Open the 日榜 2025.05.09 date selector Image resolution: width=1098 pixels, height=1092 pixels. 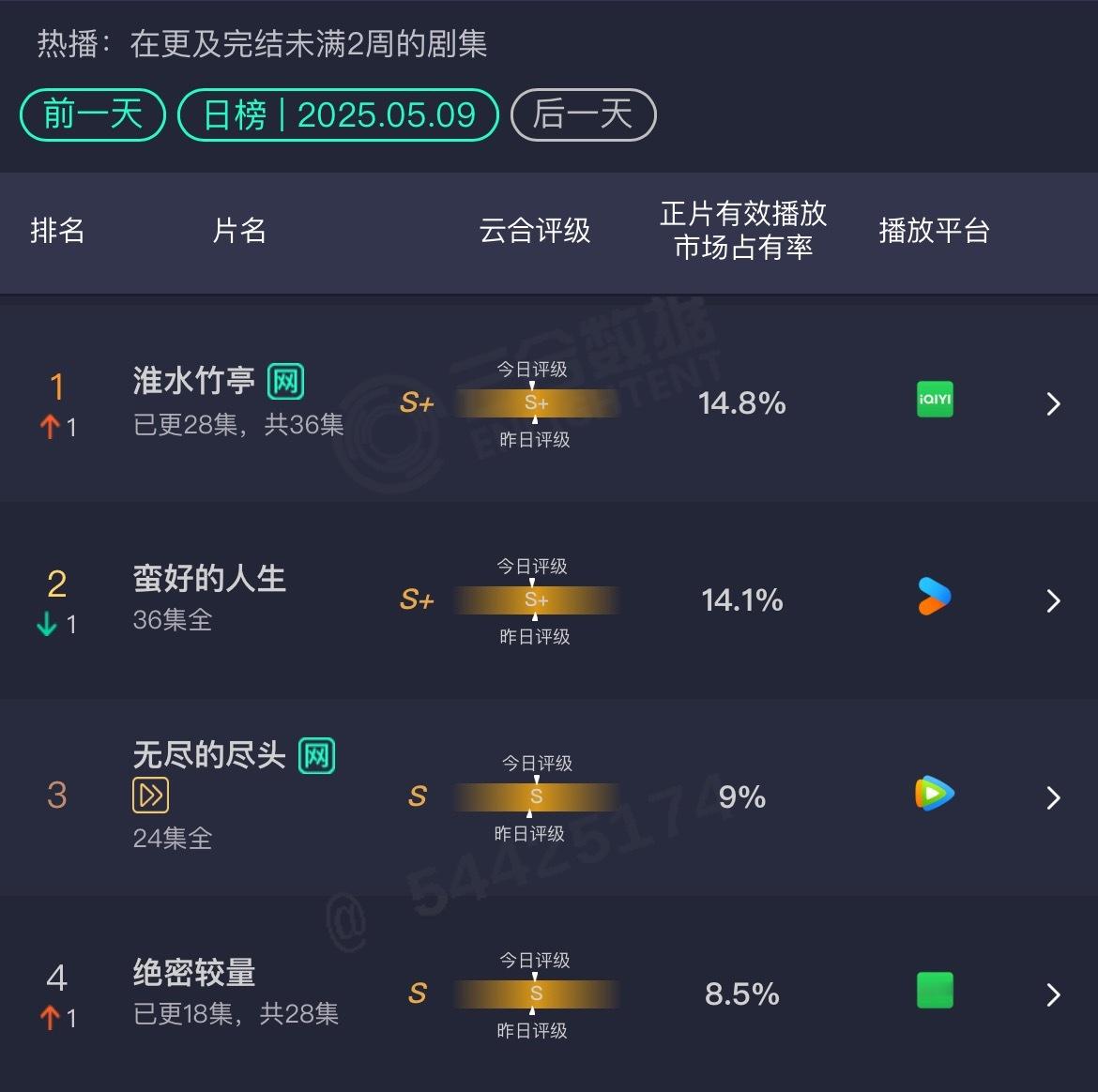pos(338,114)
